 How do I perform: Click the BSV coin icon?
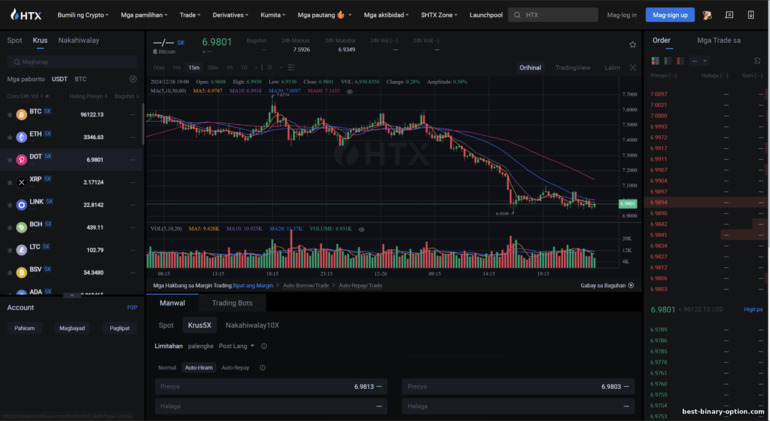pyautogui.click(x=21, y=273)
